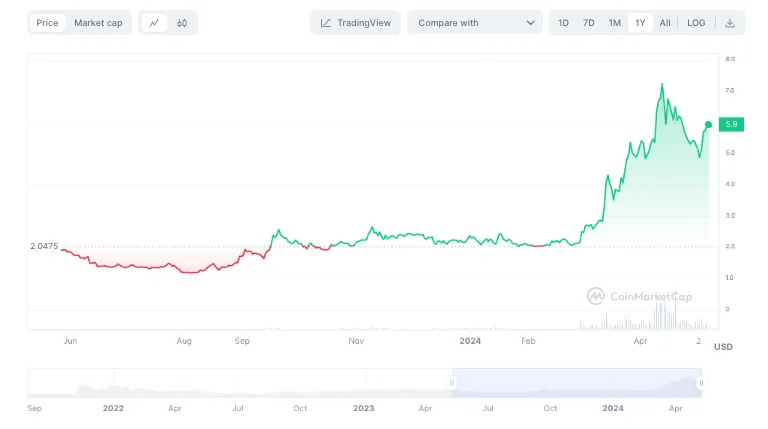Toggle the LOG scale option
Screen dimensions: 768x429
696,23
